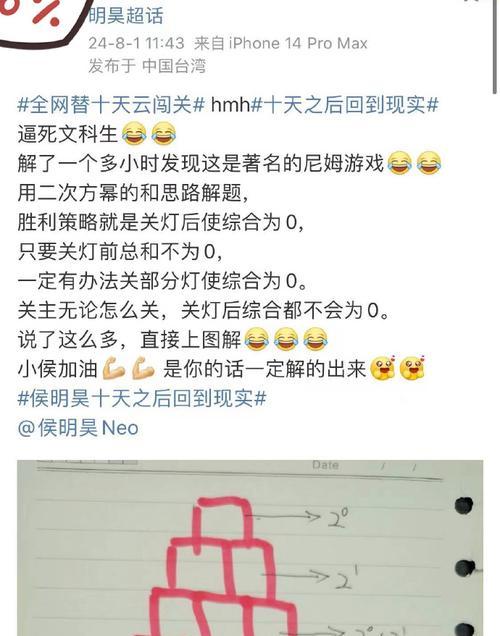Screen dimensions: 500x636
Task: Click second flexed-arm emoji after 小侯加油
Action: pos(143,368)
